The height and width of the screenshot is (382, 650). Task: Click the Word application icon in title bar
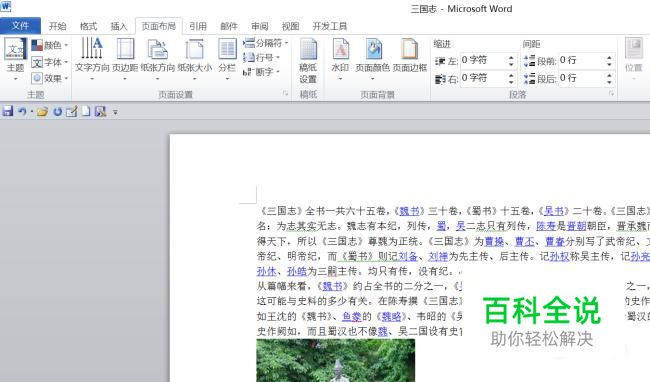tap(6, 6)
